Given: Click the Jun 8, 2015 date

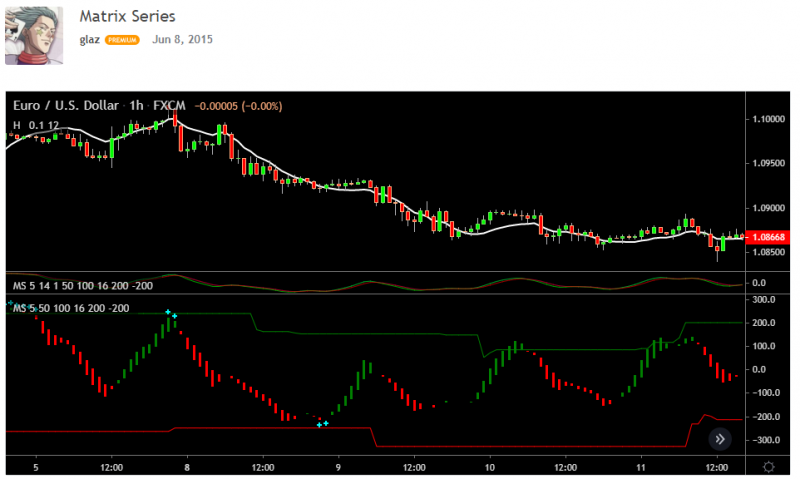Looking at the screenshot, I should (182, 40).
